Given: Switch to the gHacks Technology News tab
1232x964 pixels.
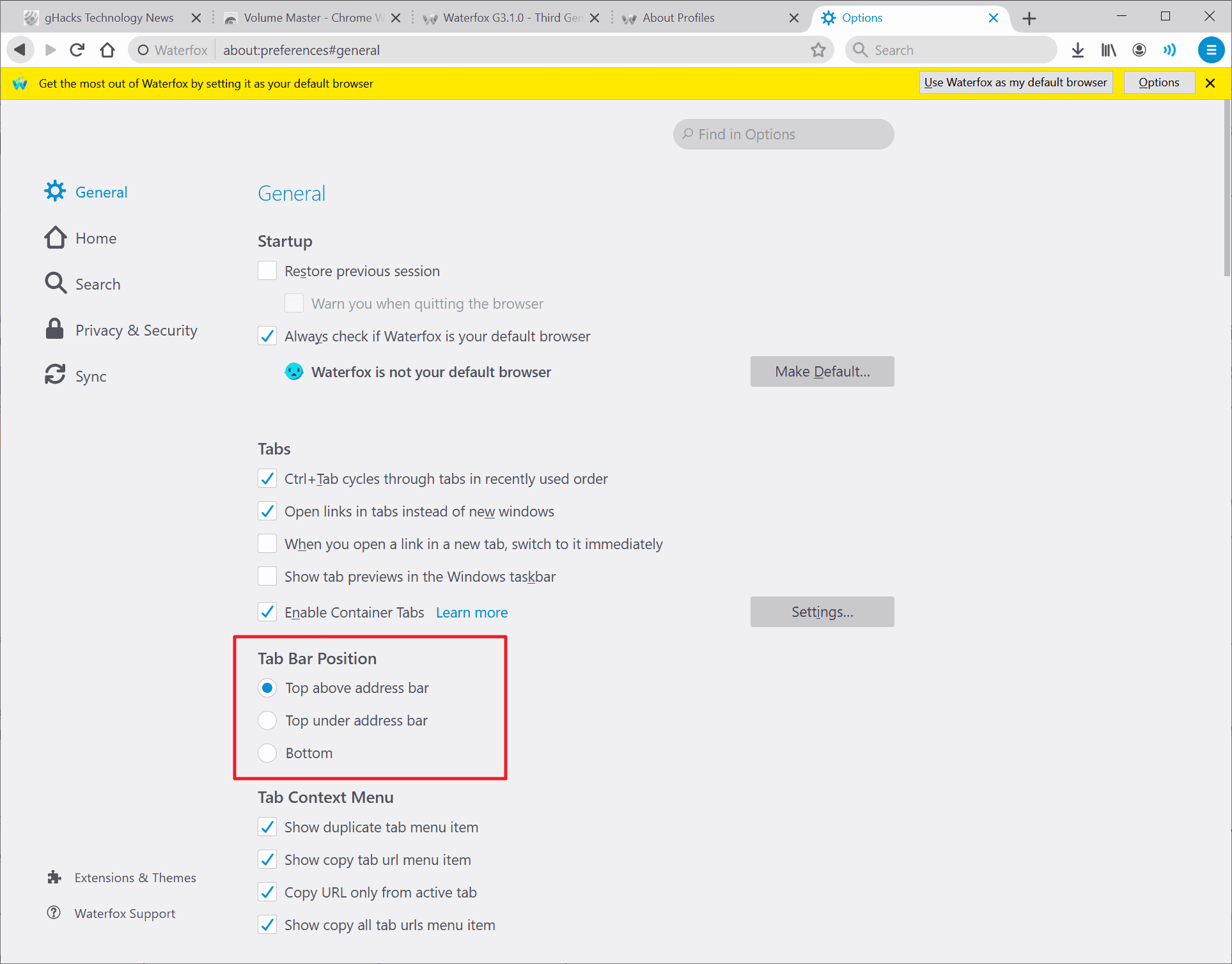Looking at the screenshot, I should (109, 17).
